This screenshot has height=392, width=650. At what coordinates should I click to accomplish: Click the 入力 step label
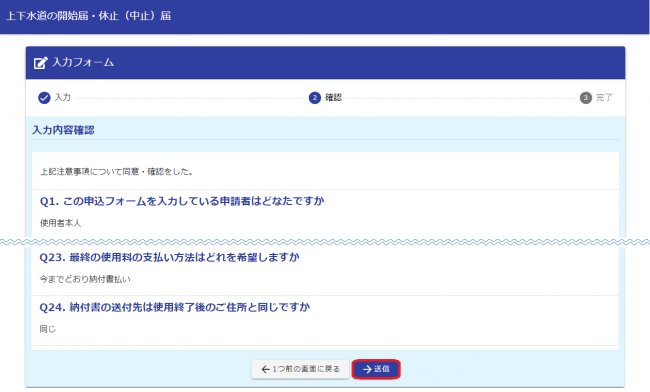point(63,98)
